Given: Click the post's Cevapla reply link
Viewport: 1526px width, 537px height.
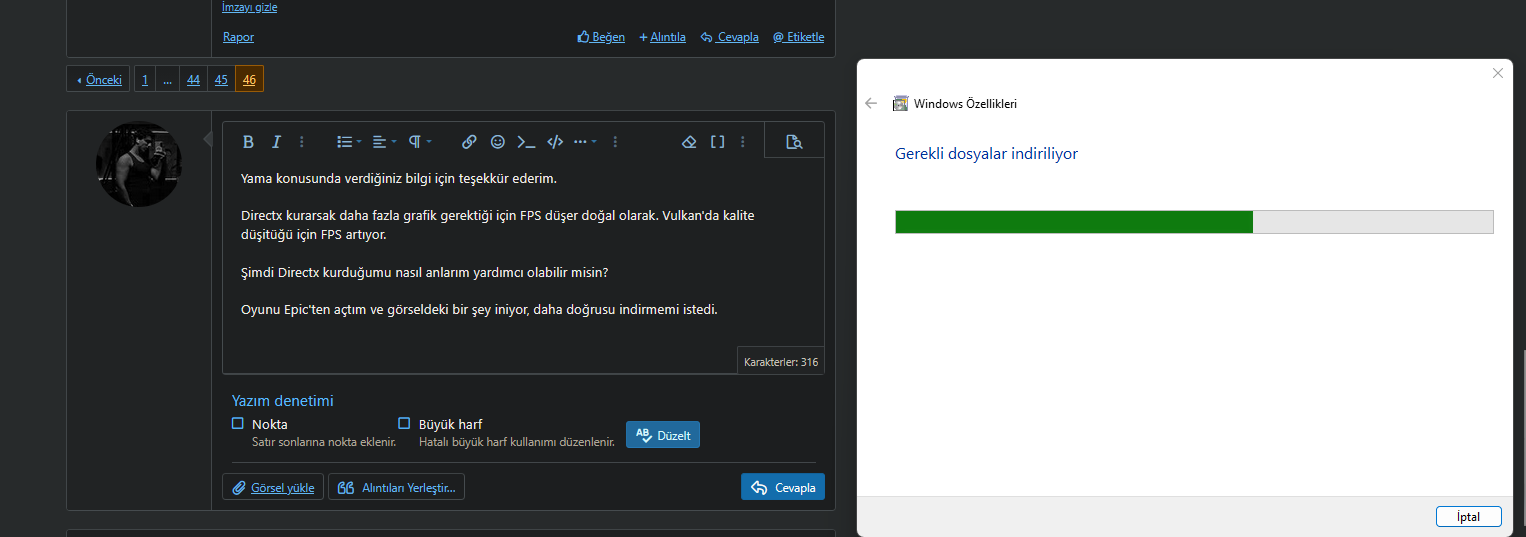Looking at the screenshot, I should pos(729,37).
